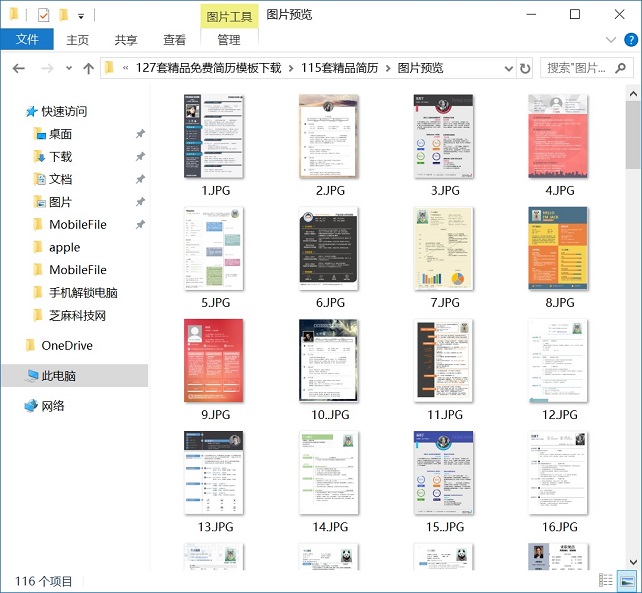Click the pin icon beside 图片

point(140,202)
